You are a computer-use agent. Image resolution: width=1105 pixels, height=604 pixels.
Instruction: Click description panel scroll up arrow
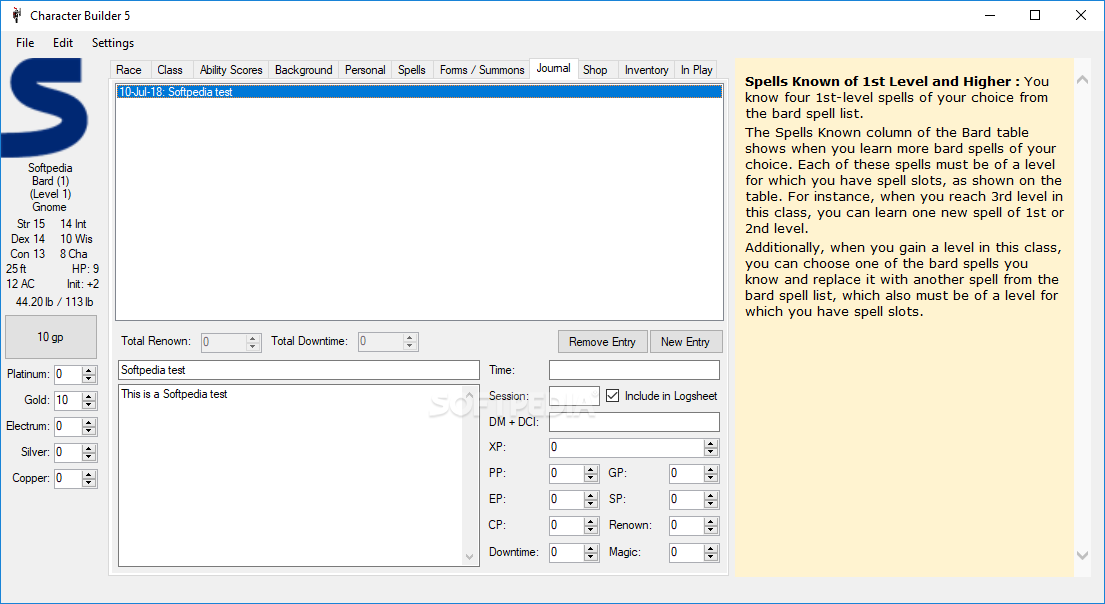pyautogui.click(x=1082, y=80)
